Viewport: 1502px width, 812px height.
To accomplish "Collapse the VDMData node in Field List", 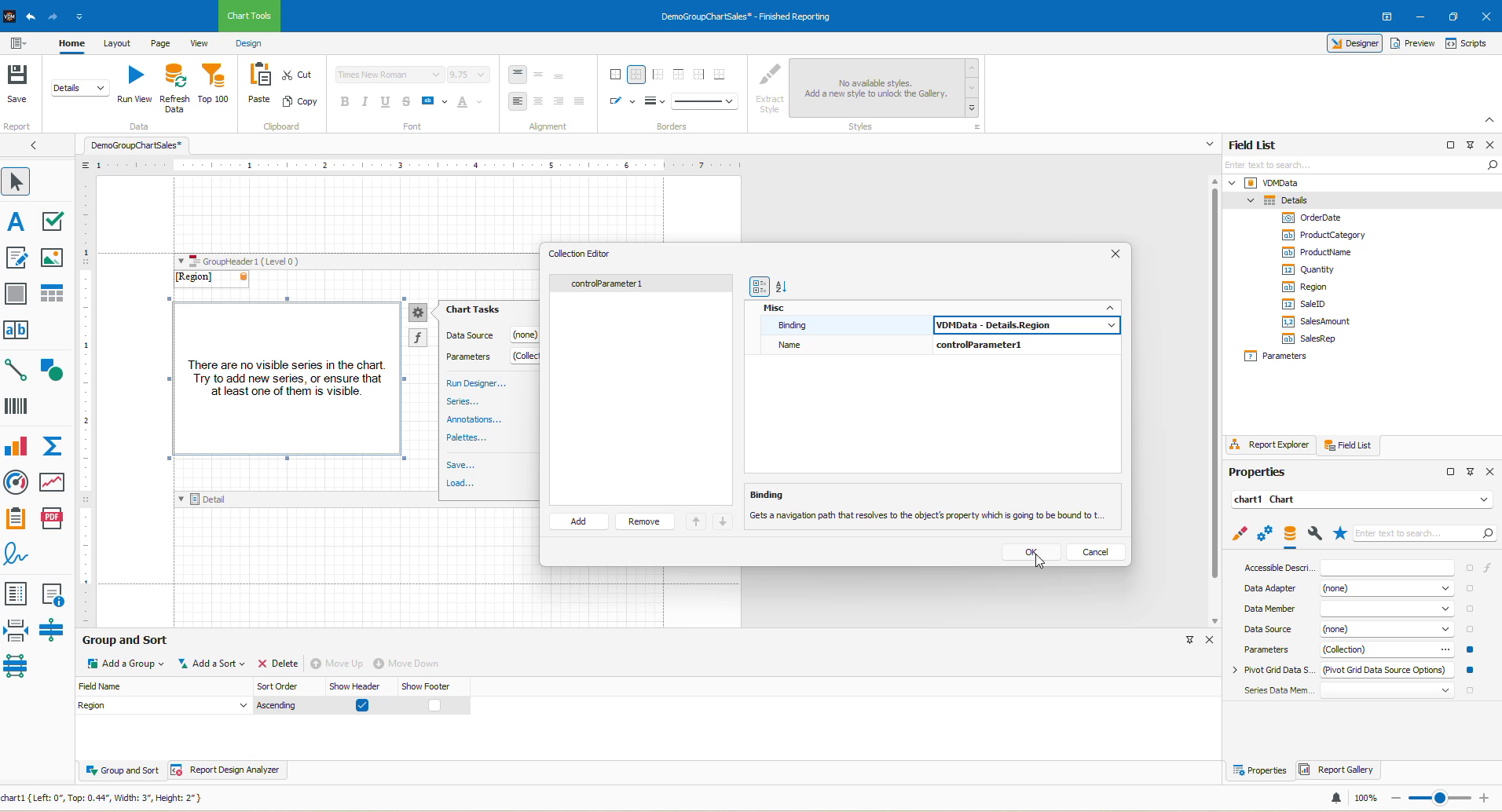I will tap(1233, 183).
